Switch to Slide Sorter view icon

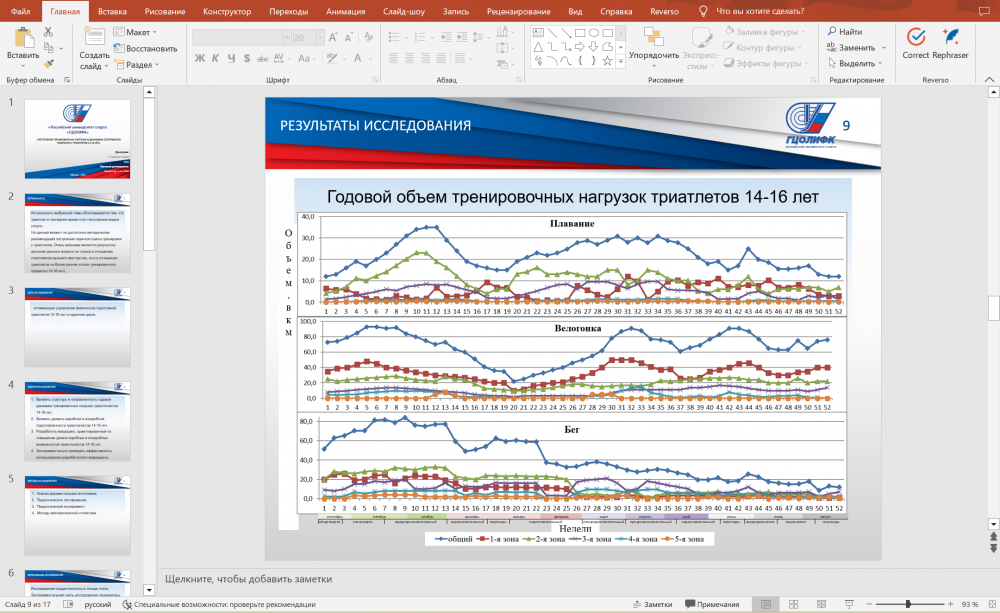click(x=792, y=604)
